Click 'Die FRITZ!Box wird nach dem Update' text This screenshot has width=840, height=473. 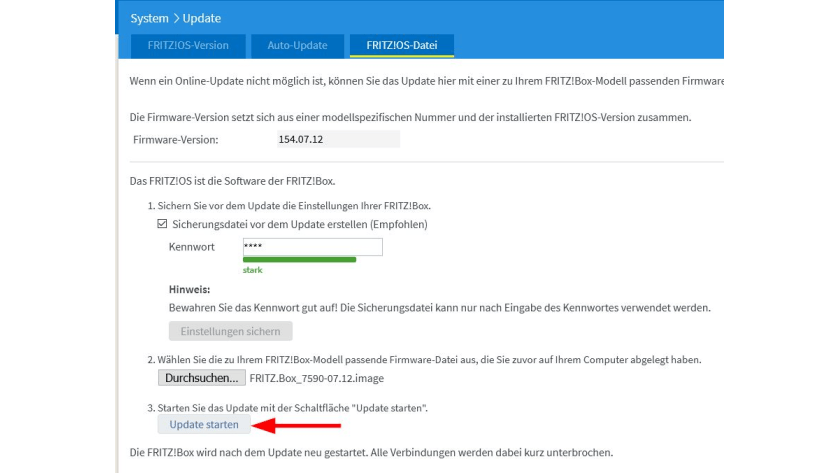[371, 453]
